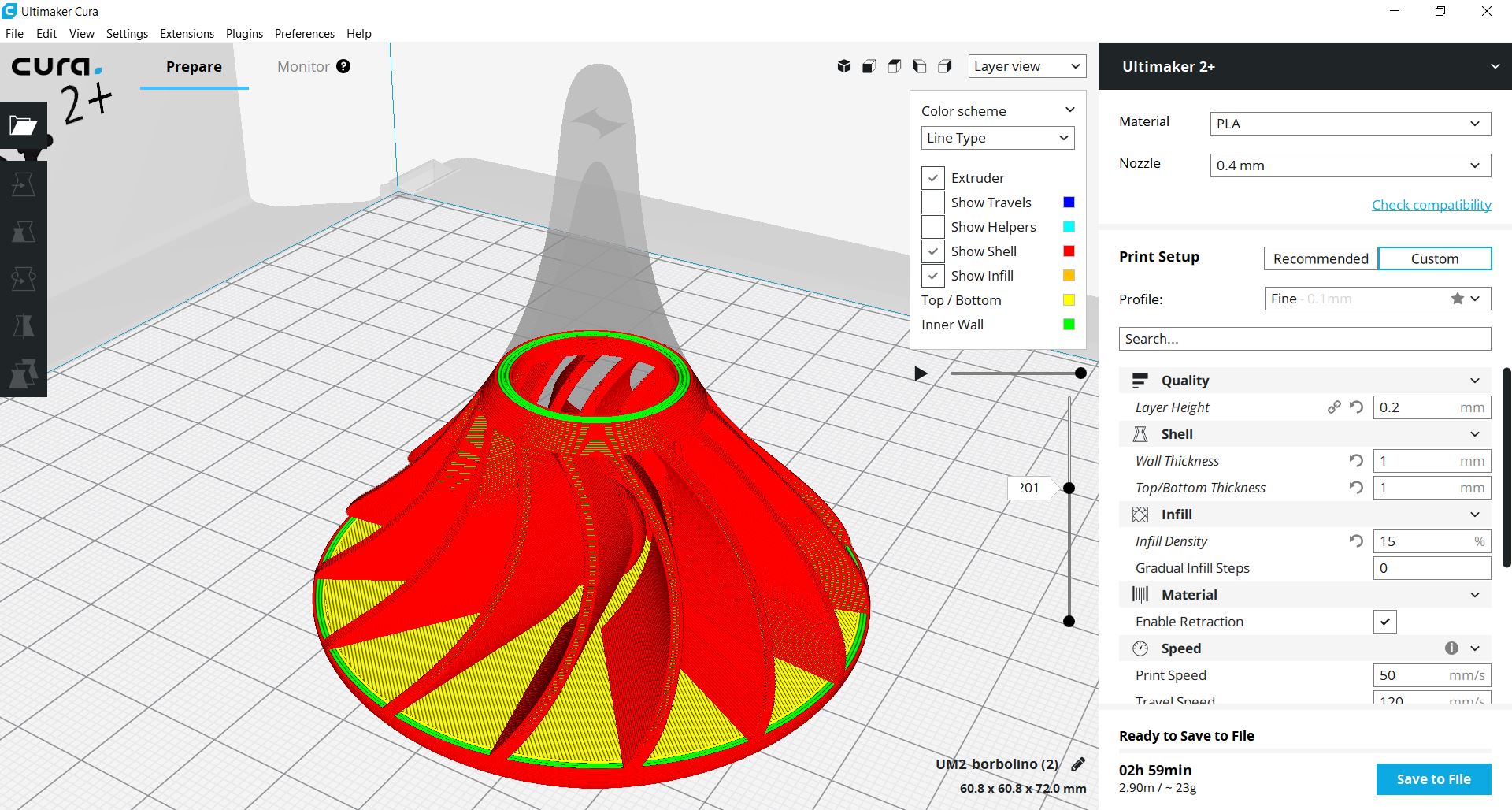Image resolution: width=1512 pixels, height=810 pixels.
Task: Edit the job name with pencil icon
Action: point(1078,764)
